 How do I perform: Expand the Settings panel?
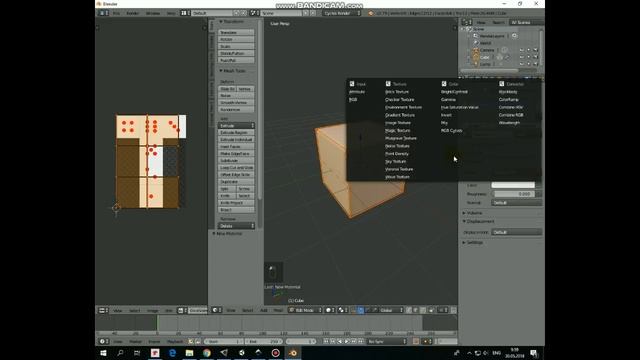coord(473,242)
